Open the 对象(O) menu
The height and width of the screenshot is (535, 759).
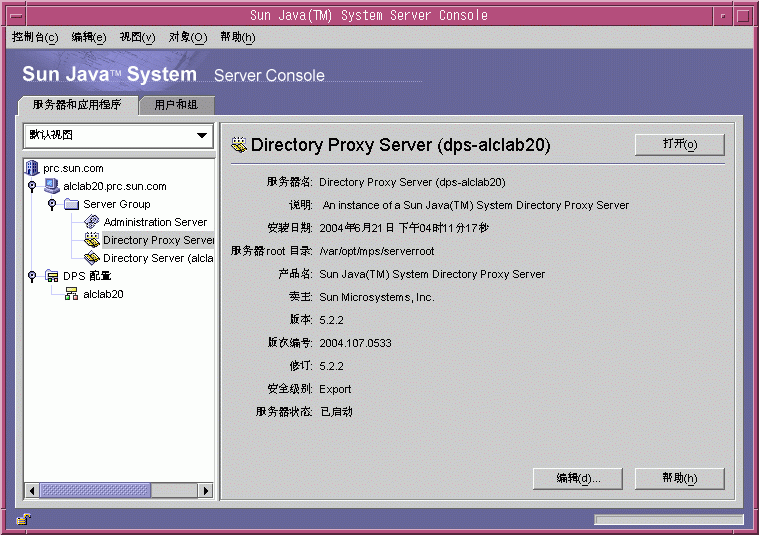pos(187,37)
